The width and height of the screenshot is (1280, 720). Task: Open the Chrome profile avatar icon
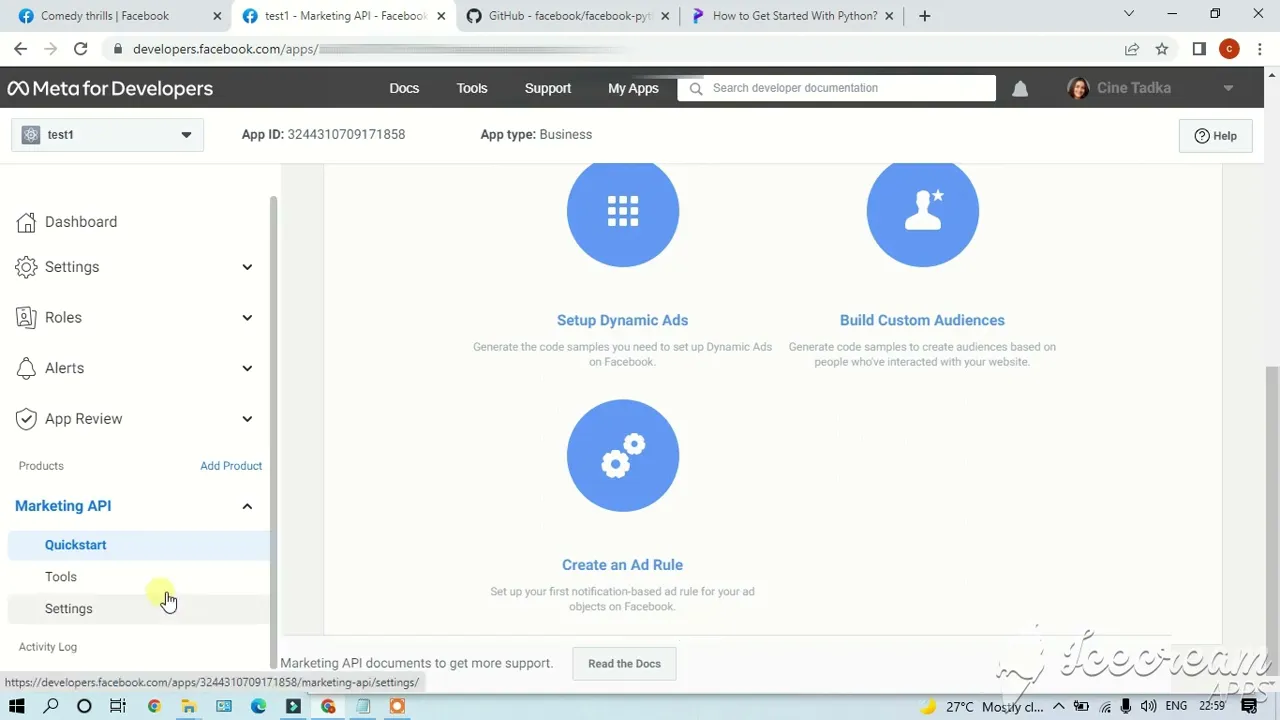pyautogui.click(x=1229, y=49)
